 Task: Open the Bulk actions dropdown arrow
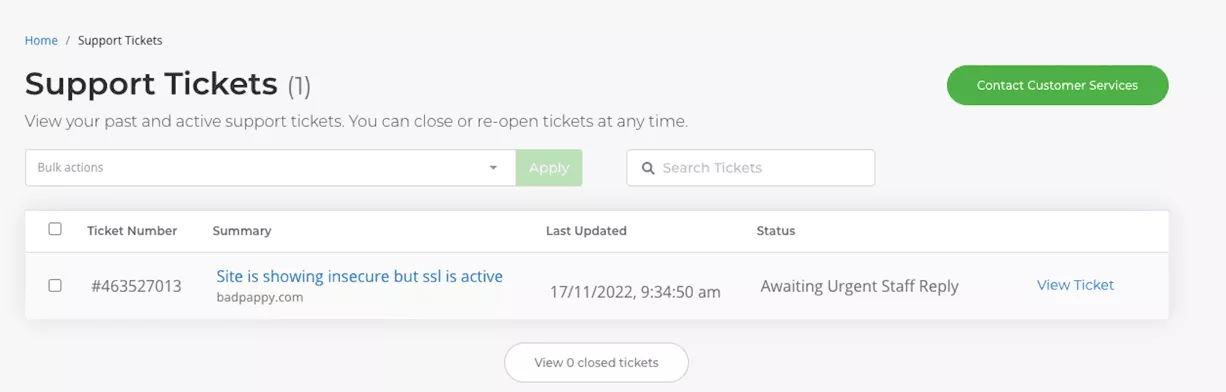pos(493,168)
